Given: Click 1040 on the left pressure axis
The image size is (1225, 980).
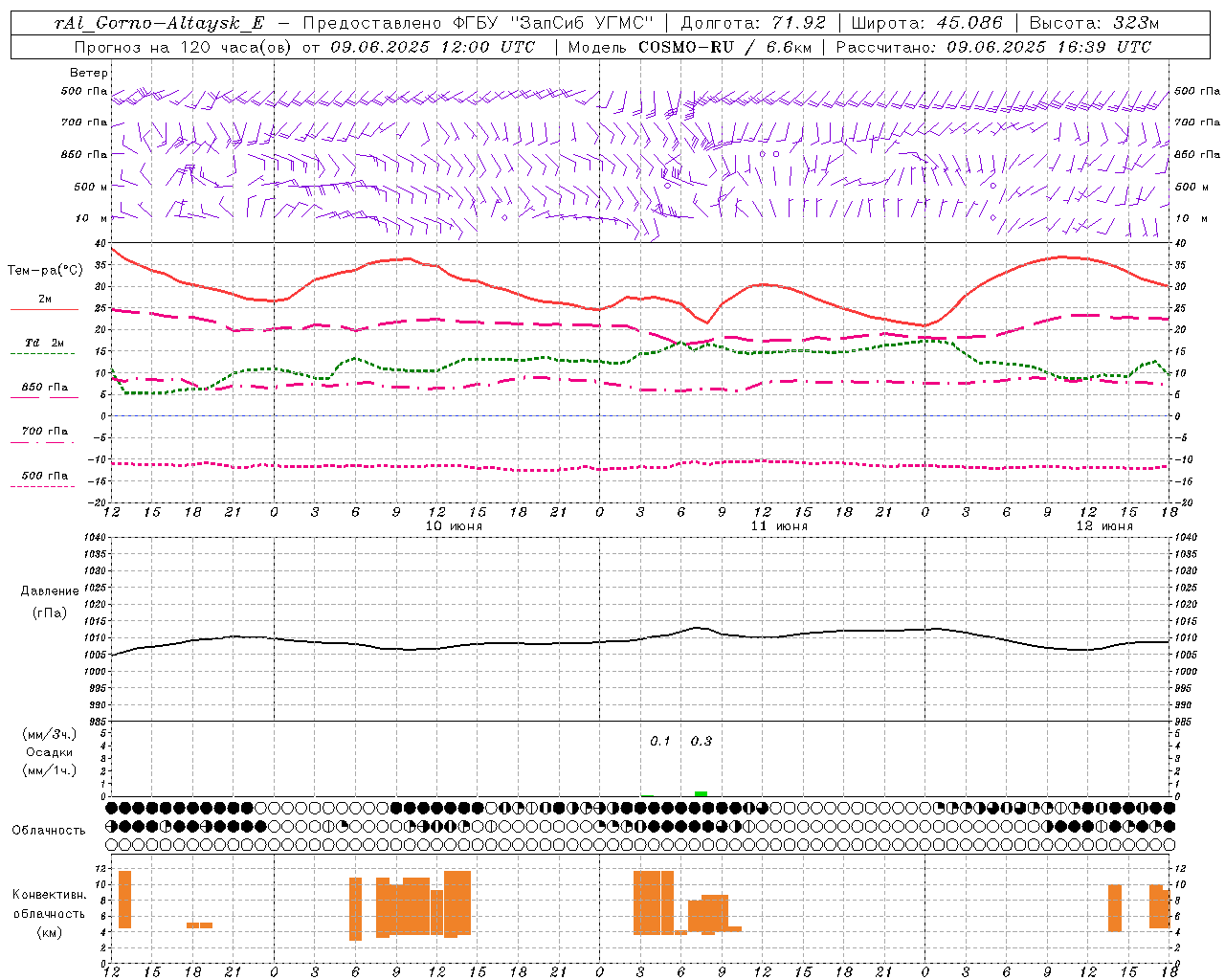Looking at the screenshot, I should [94, 538].
